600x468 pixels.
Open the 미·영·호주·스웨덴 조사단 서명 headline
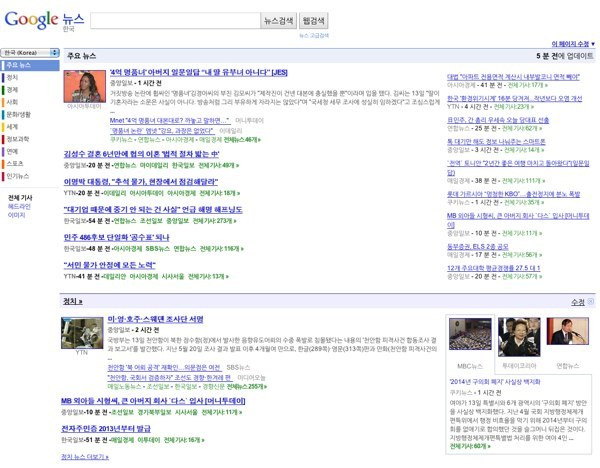155,320
